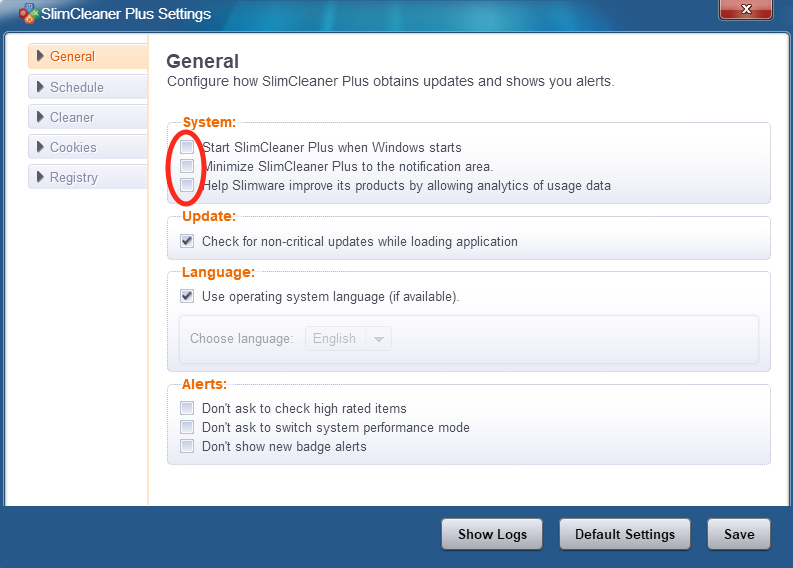Open the Cleaner settings section
This screenshot has height=568, width=793.
pos(88,117)
